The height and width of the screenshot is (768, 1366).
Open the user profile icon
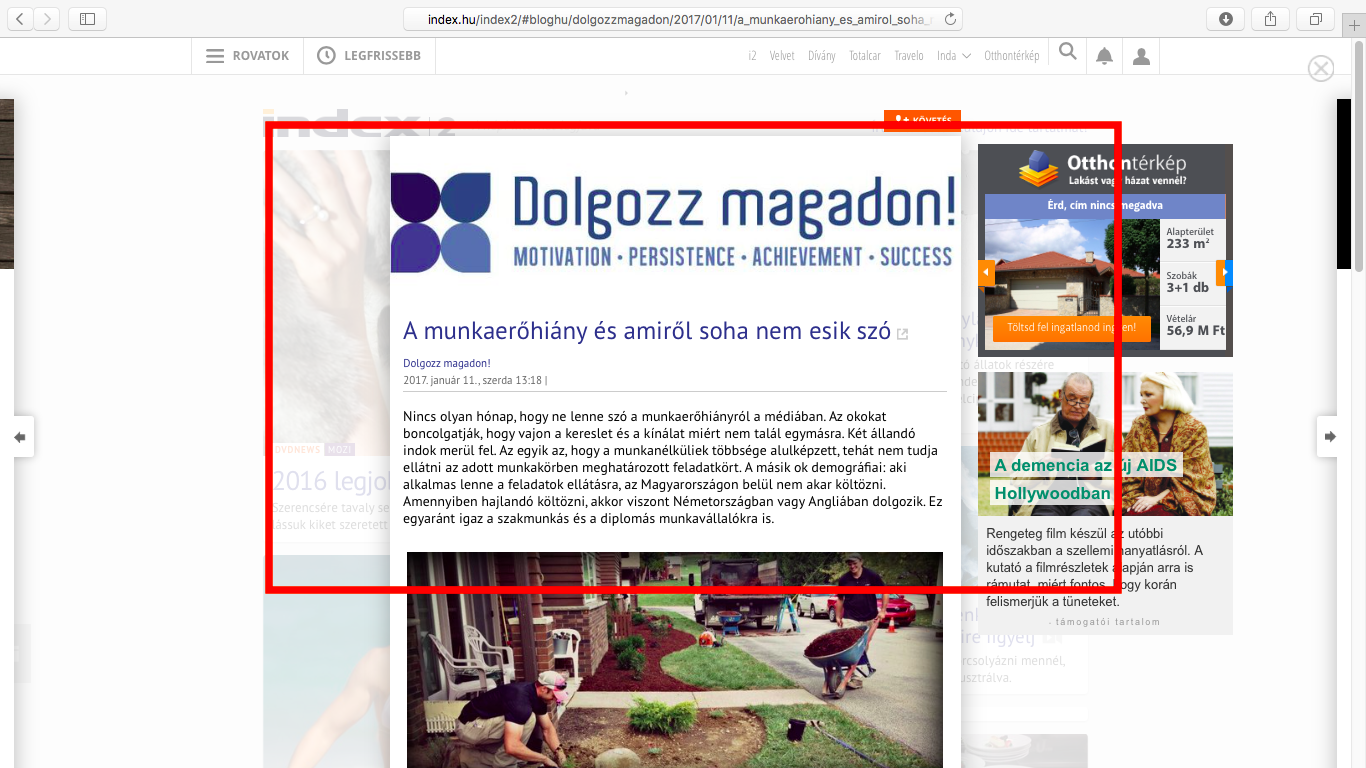[x=1141, y=57]
